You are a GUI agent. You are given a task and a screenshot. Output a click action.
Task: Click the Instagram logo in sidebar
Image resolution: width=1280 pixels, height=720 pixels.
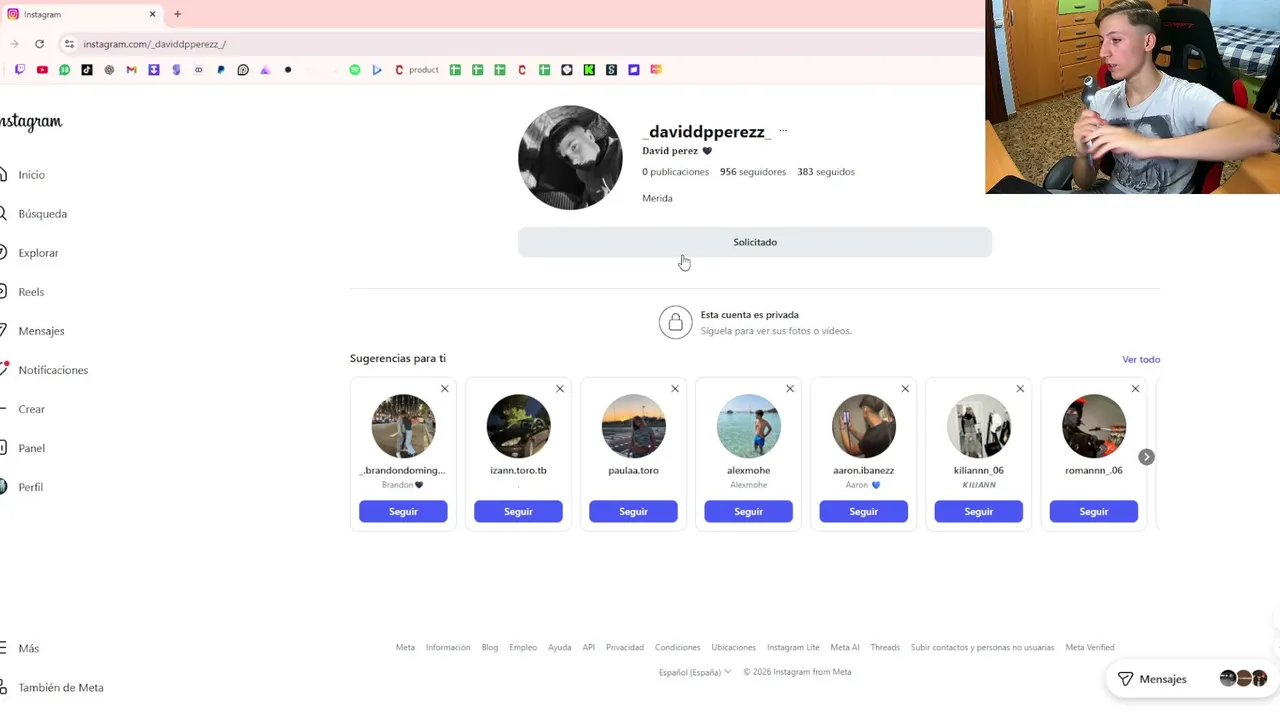point(31,122)
